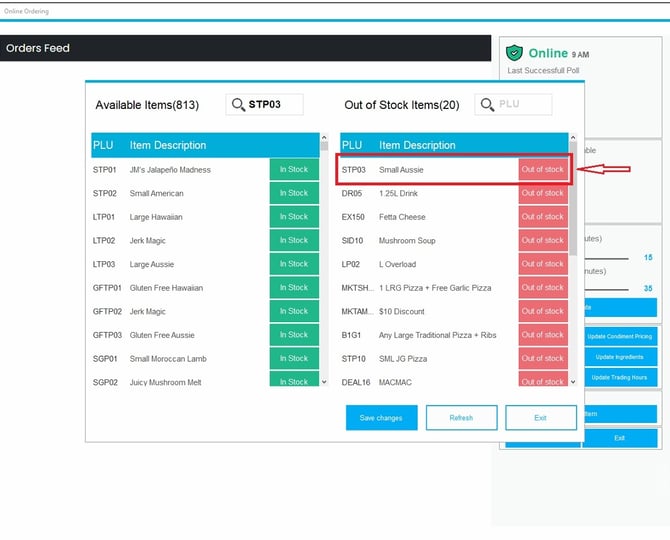The height and width of the screenshot is (540, 670).
Task: Select the SGP02 PLU cell
Action: coord(105,382)
